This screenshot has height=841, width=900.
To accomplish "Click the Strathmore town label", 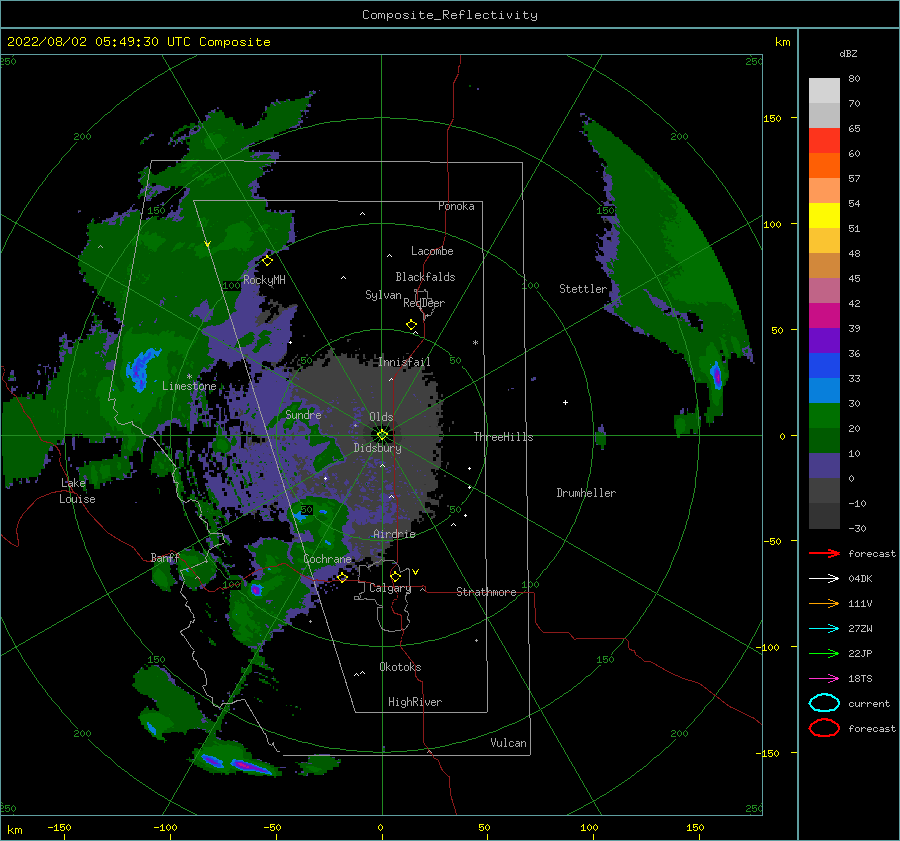I will pyautogui.click(x=486, y=592).
